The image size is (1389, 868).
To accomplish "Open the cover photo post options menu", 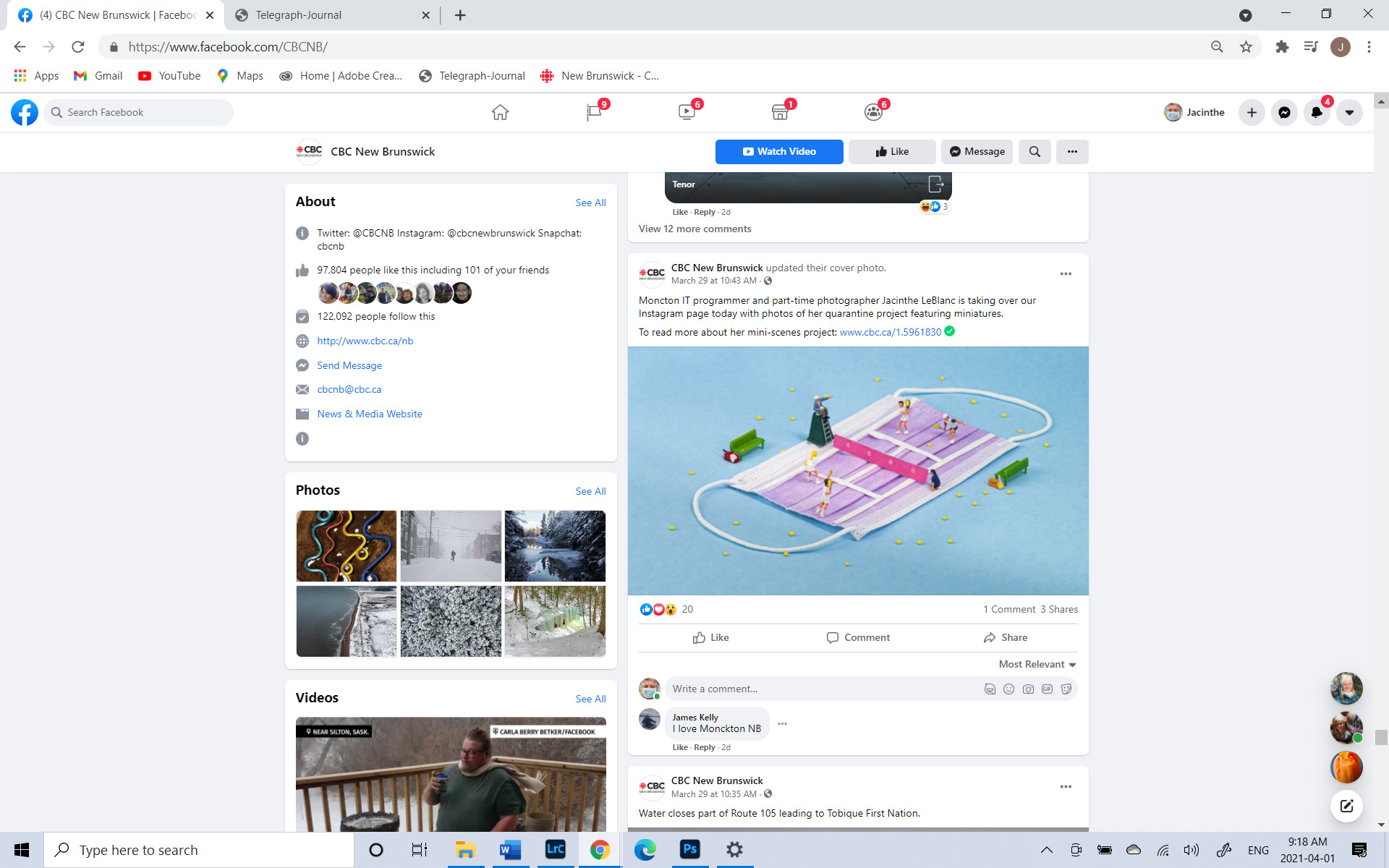I will [x=1066, y=273].
